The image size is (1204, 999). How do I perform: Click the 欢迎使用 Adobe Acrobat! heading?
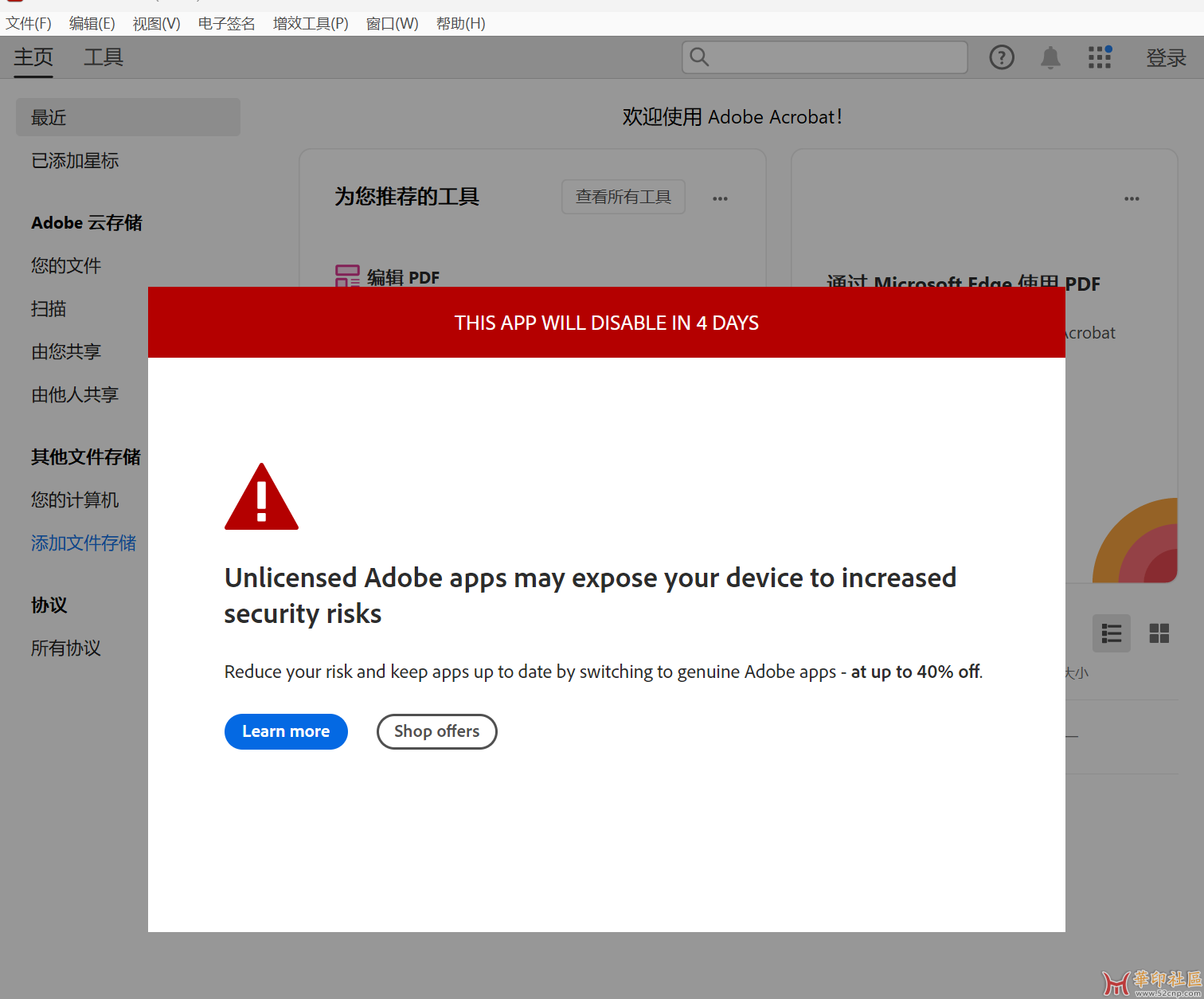[x=733, y=117]
